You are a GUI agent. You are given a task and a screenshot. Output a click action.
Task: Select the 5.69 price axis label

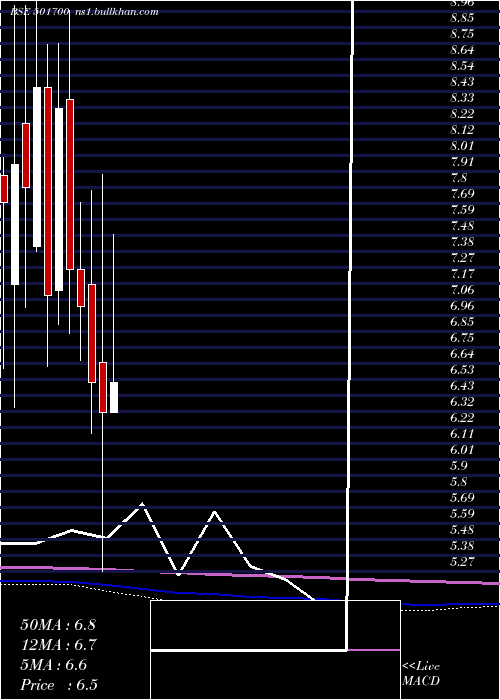pos(462,497)
